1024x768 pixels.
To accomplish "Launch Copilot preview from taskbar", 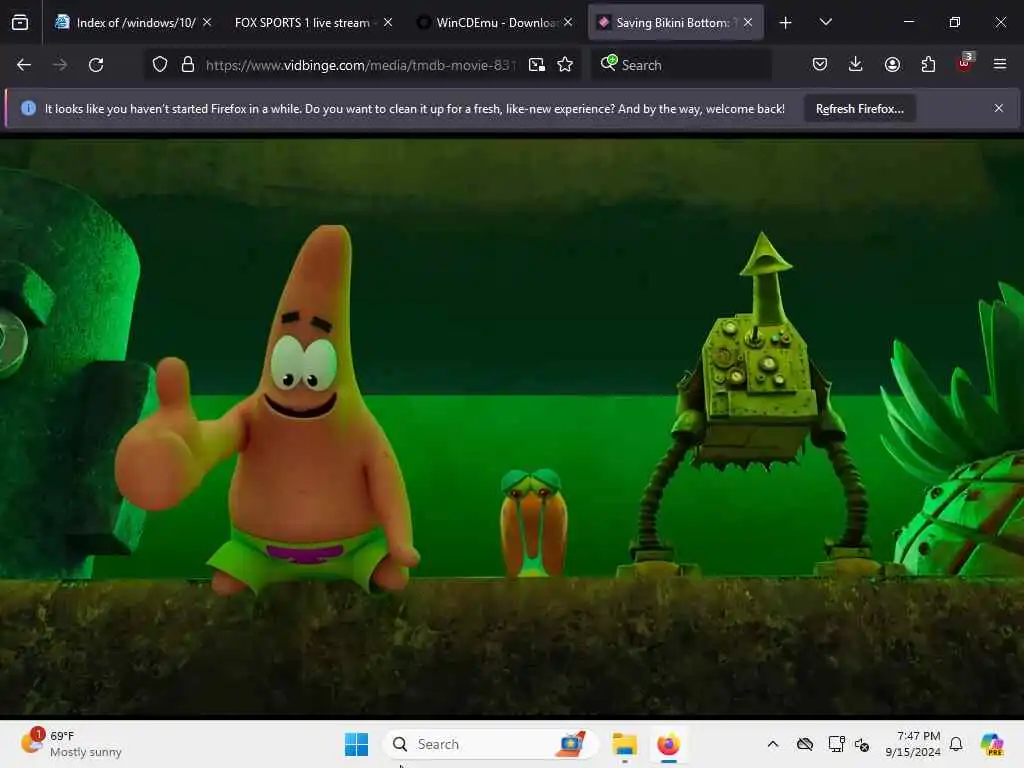I will (x=992, y=744).
